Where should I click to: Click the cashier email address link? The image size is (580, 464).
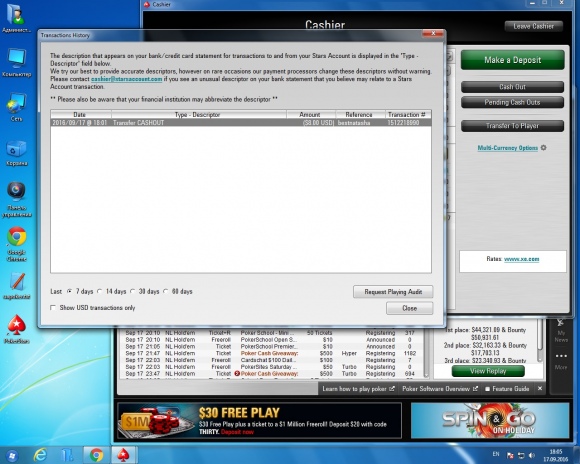click(x=127, y=79)
